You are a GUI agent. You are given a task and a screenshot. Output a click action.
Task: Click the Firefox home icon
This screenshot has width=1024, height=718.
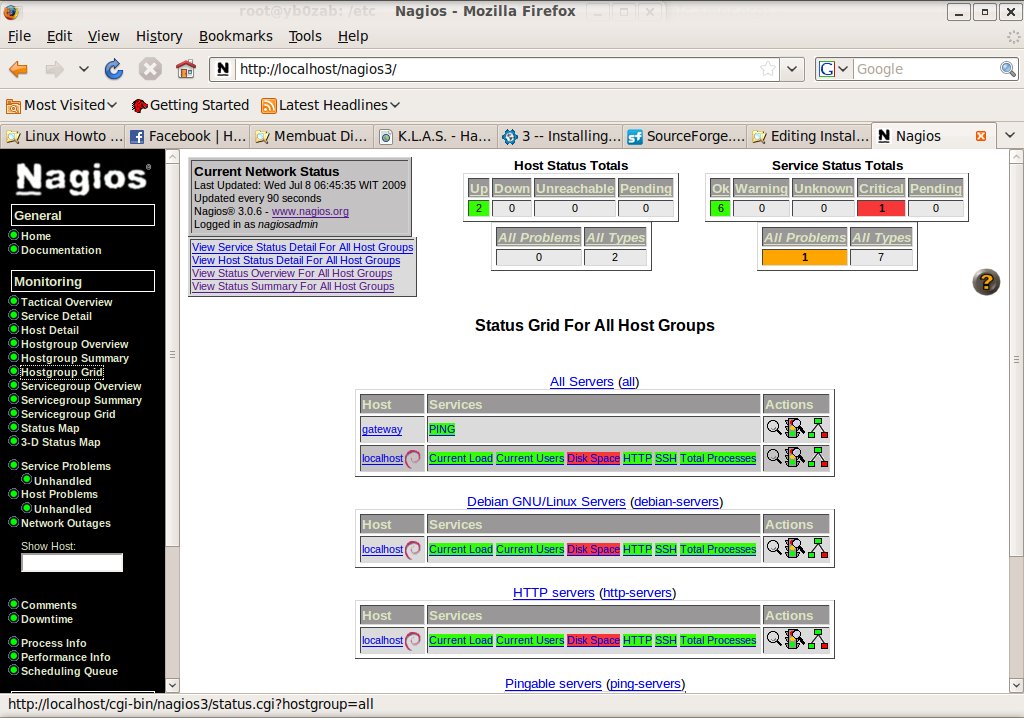[x=185, y=69]
